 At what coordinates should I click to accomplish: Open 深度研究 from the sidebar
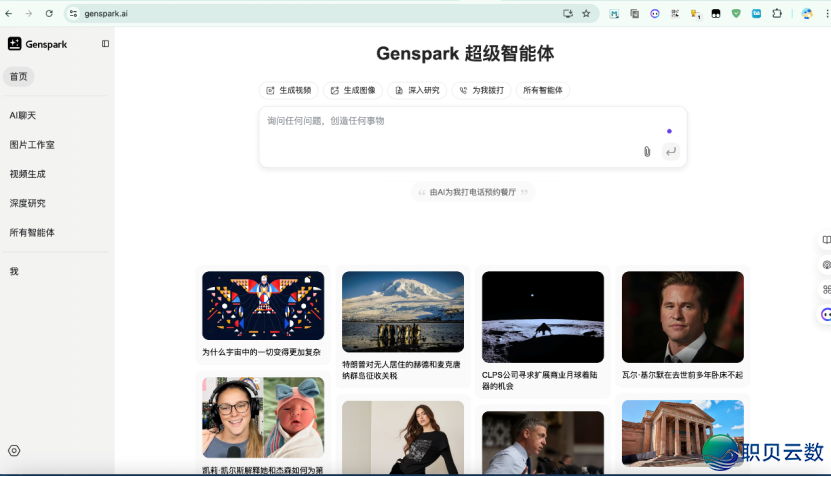(x=28, y=203)
